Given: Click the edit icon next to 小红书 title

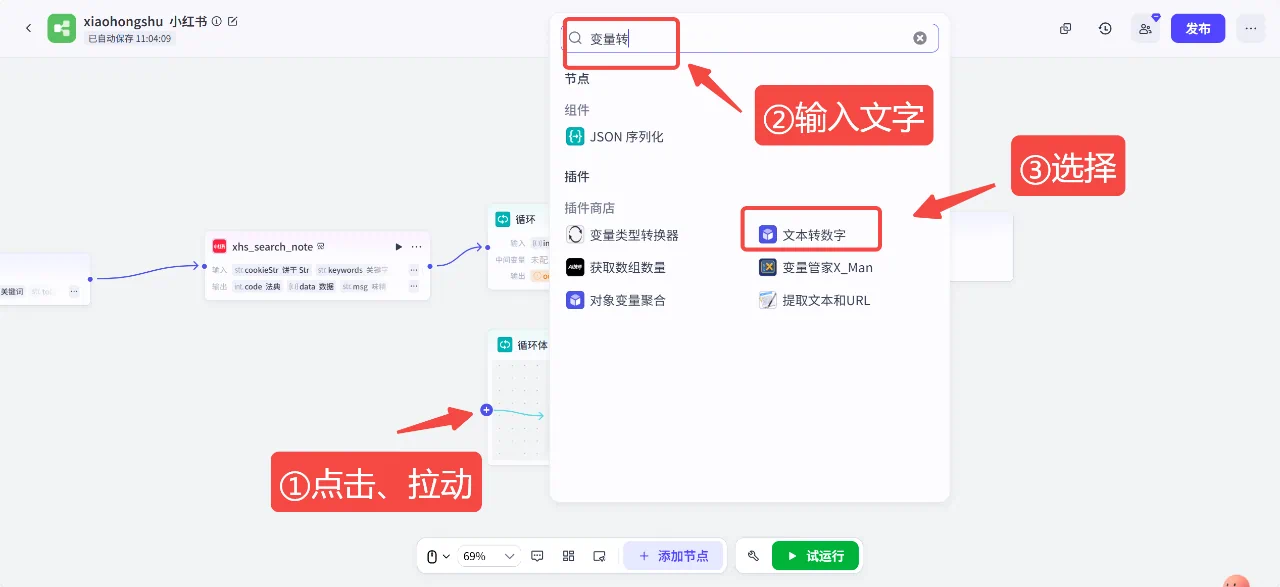Looking at the screenshot, I should 233,21.
